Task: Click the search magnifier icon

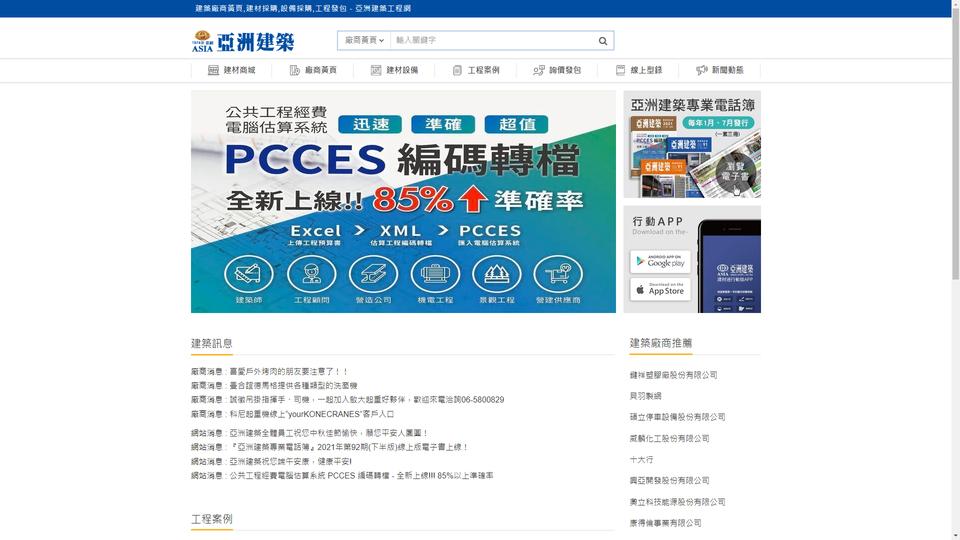Action: coord(602,41)
